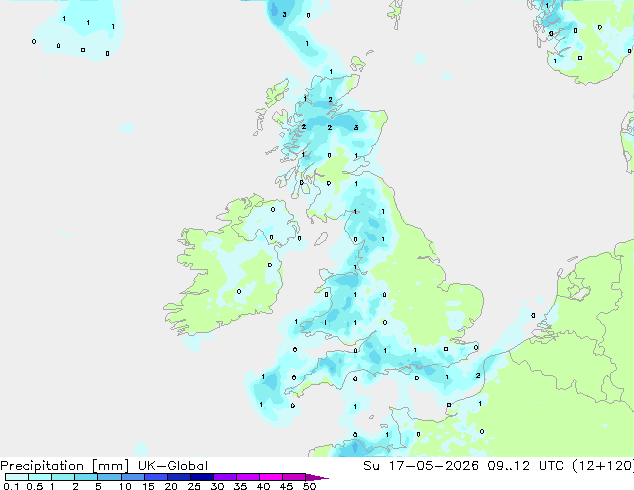634x490 pixels.
Task: Select the '10' legend tick label
Action: pos(125,486)
